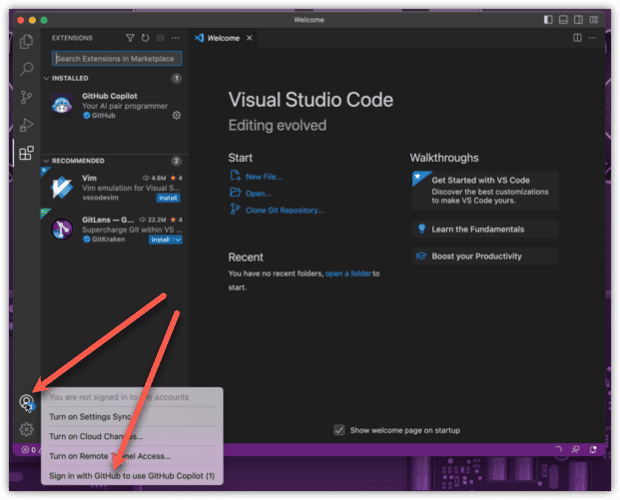This screenshot has height=500, width=620.
Task: Refresh the extensions list
Action: pos(145,38)
